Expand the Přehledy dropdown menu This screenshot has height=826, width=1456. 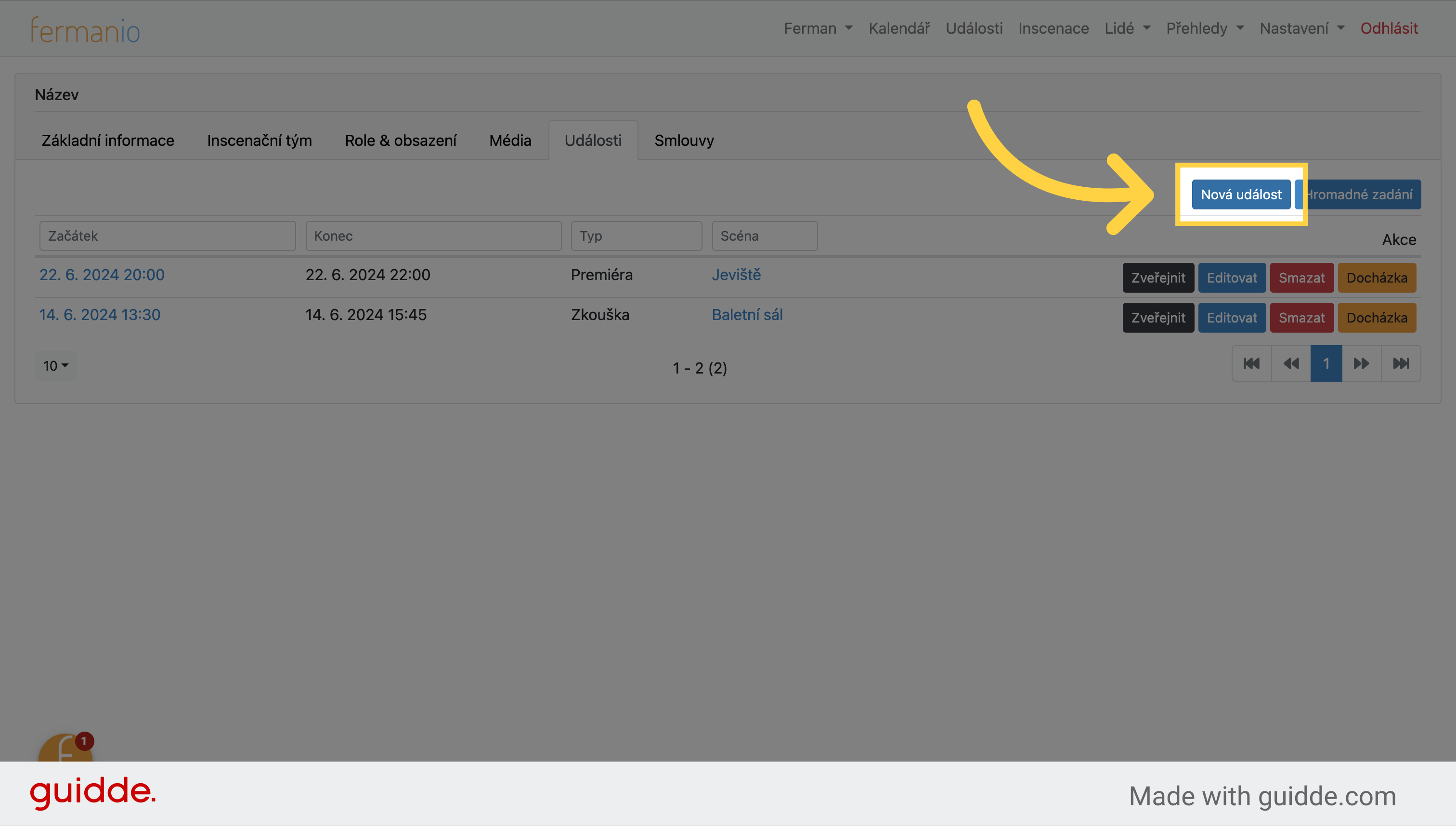1205,28
